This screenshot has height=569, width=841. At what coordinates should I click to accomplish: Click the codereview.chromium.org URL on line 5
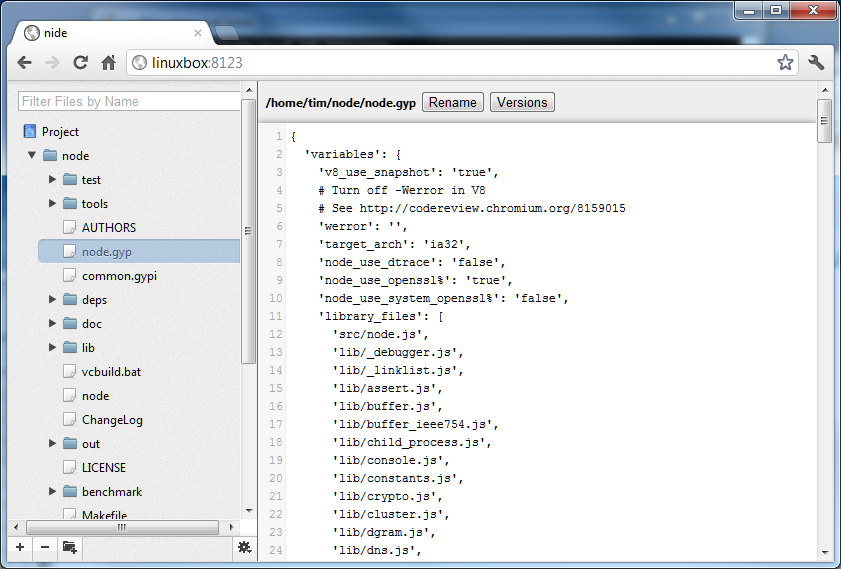pyautogui.click(x=492, y=208)
